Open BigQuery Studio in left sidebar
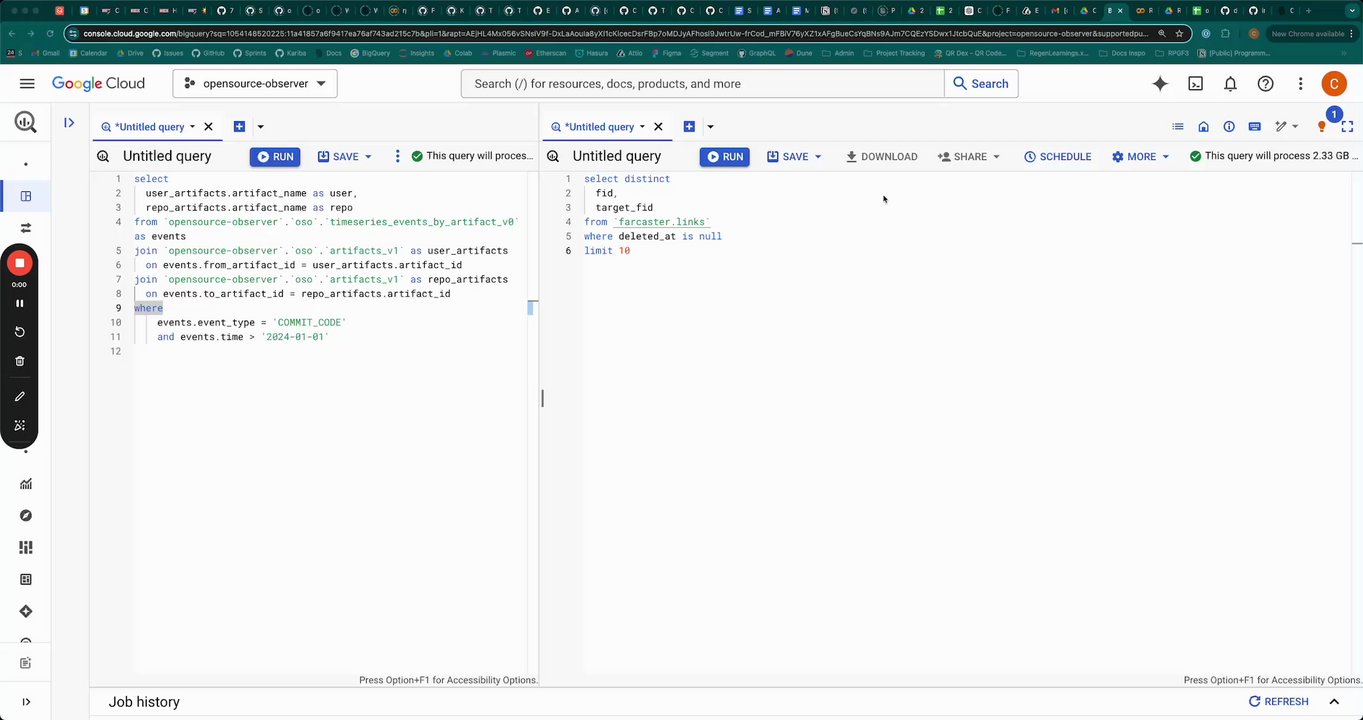Image resolution: width=1363 pixels, height=720 pixels. [26, 196]
